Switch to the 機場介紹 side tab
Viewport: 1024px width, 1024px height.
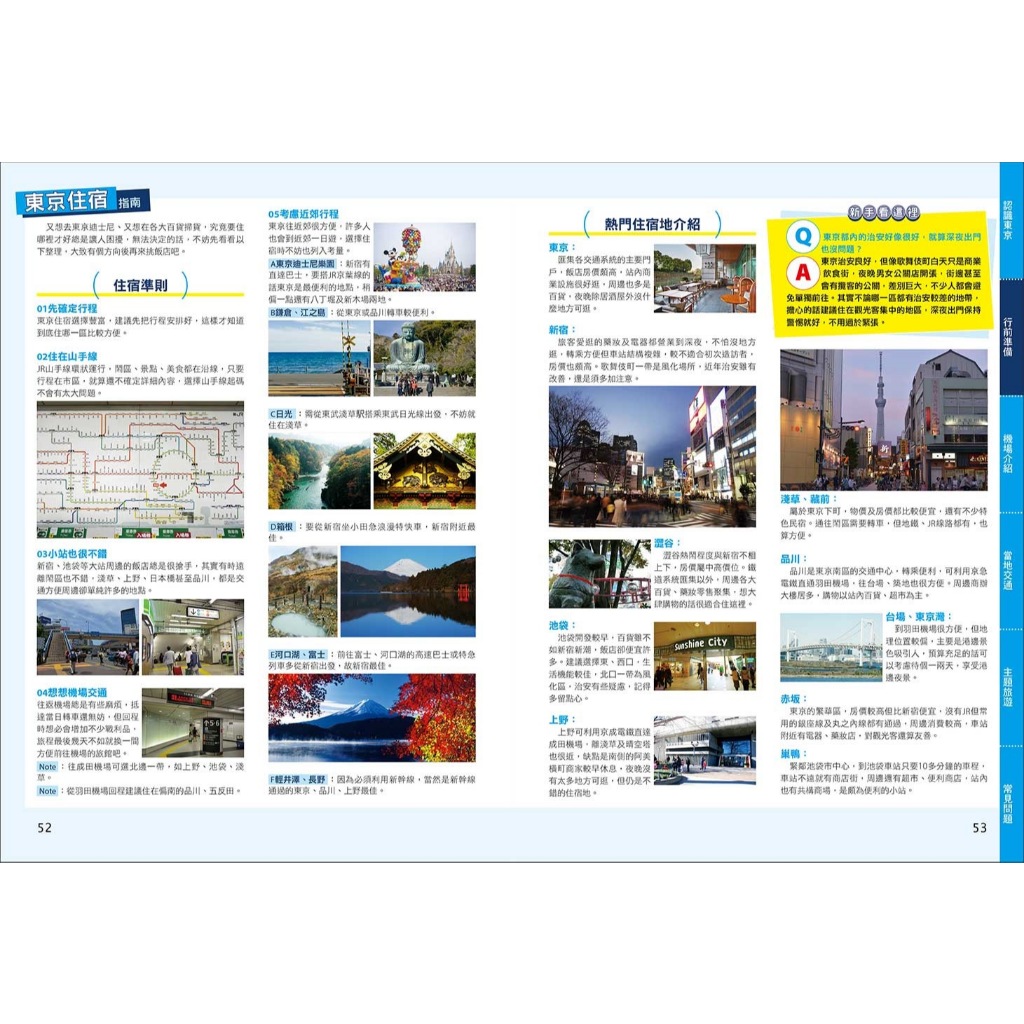click(1010, 455)
